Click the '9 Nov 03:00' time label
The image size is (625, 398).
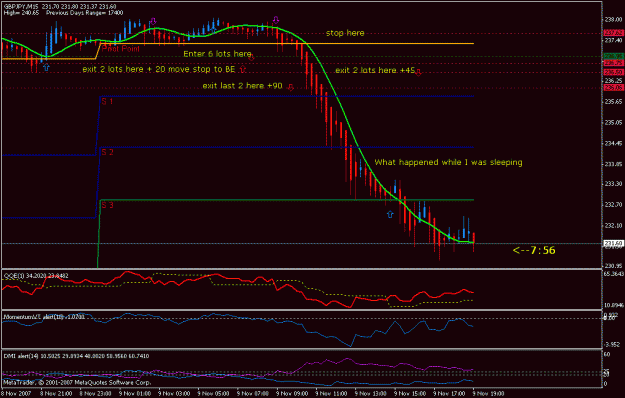point(174,394)
